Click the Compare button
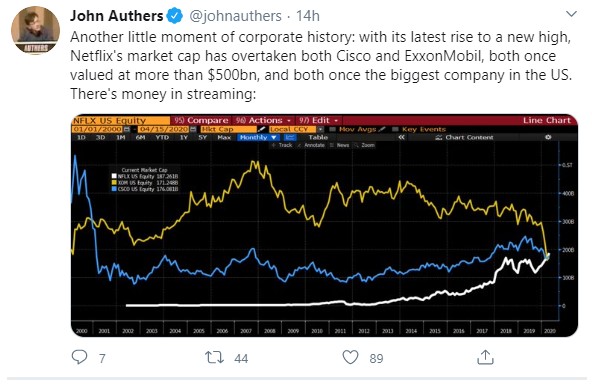 201,120
